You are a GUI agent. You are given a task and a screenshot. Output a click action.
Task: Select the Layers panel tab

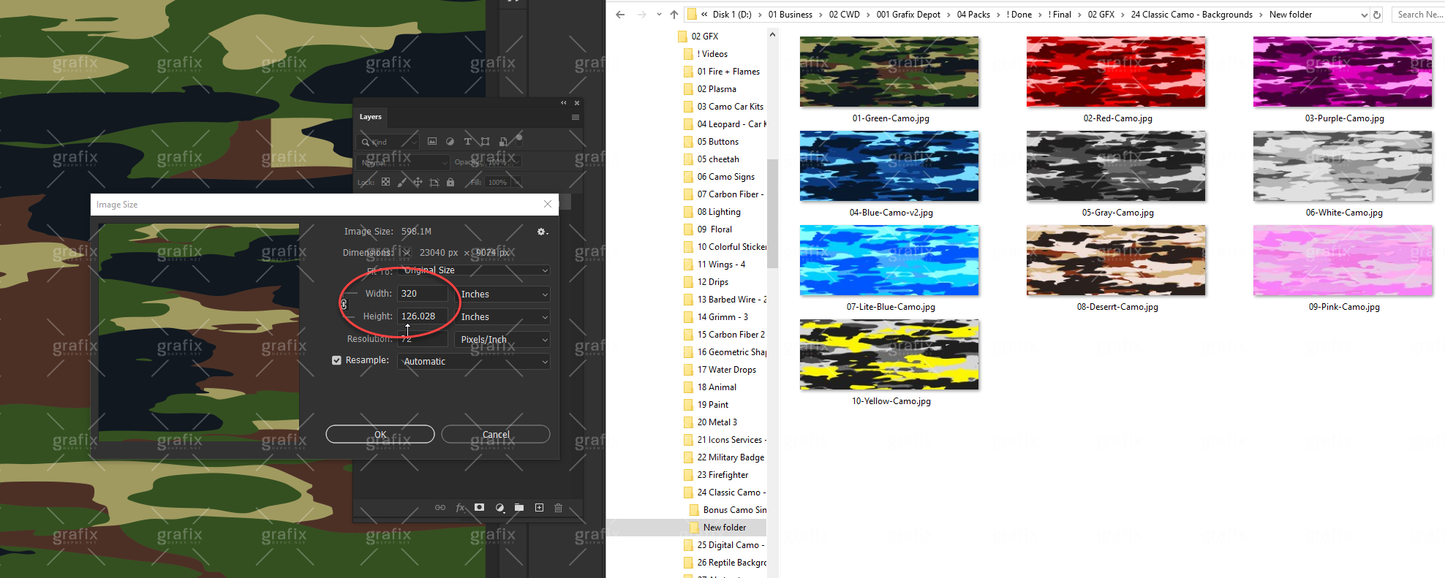(x=371, y=117)
